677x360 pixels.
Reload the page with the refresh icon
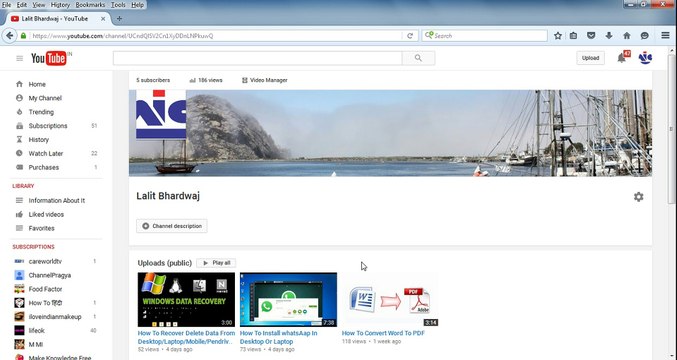pos(410,36)
